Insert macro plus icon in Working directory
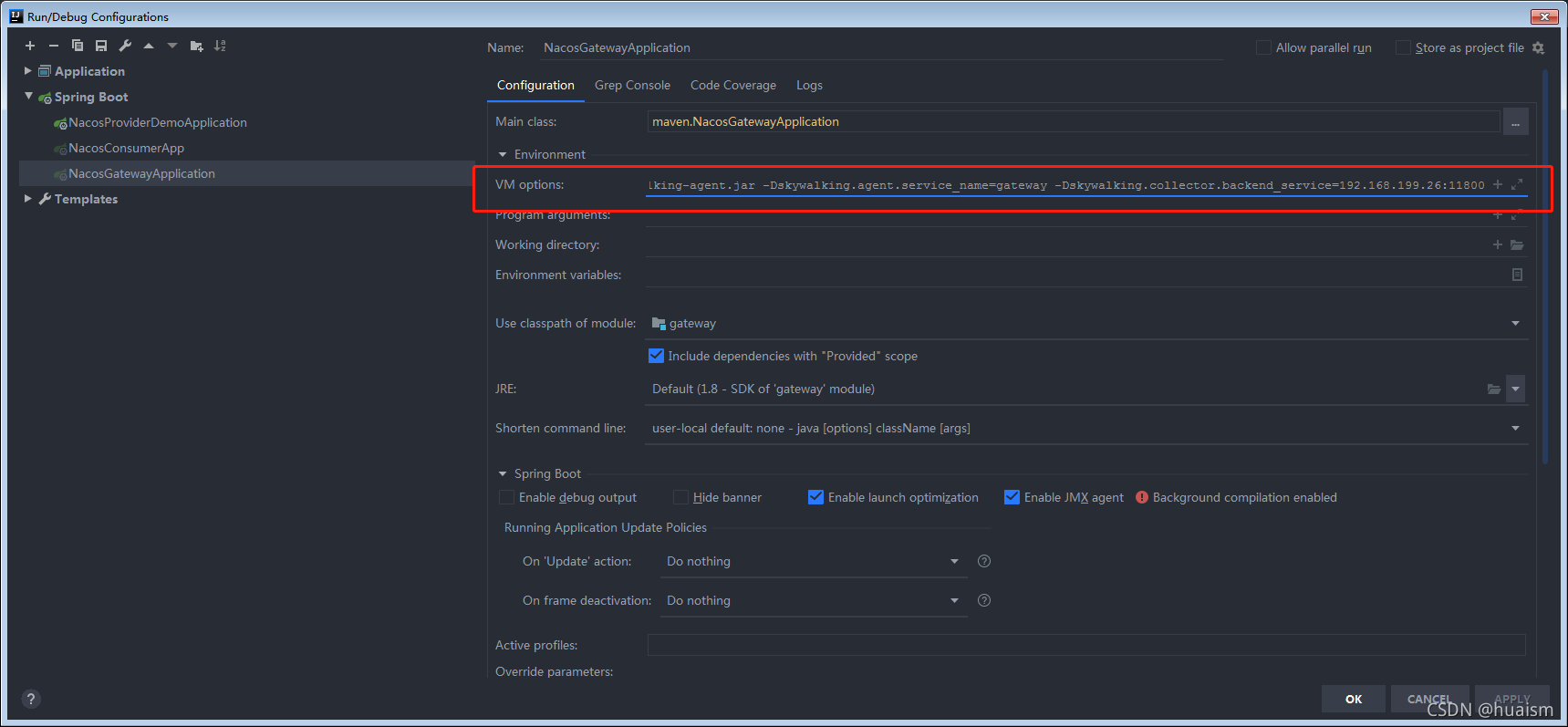Screen dimensions: 1568x727 (x=1498, y=244)
